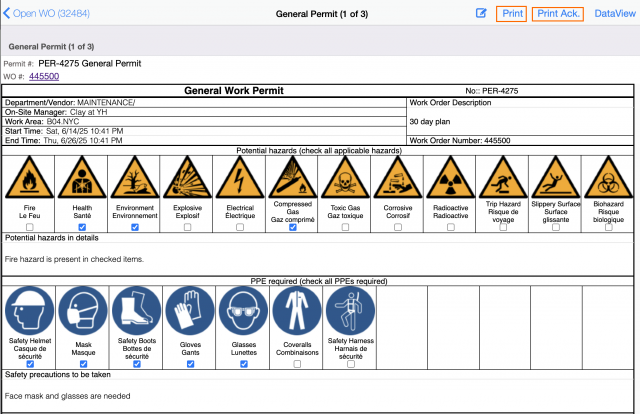This screenshot has width=640, height=414.
Task: Uncheck the Glasses PPE checkbox
Action: tap(244, 364)
